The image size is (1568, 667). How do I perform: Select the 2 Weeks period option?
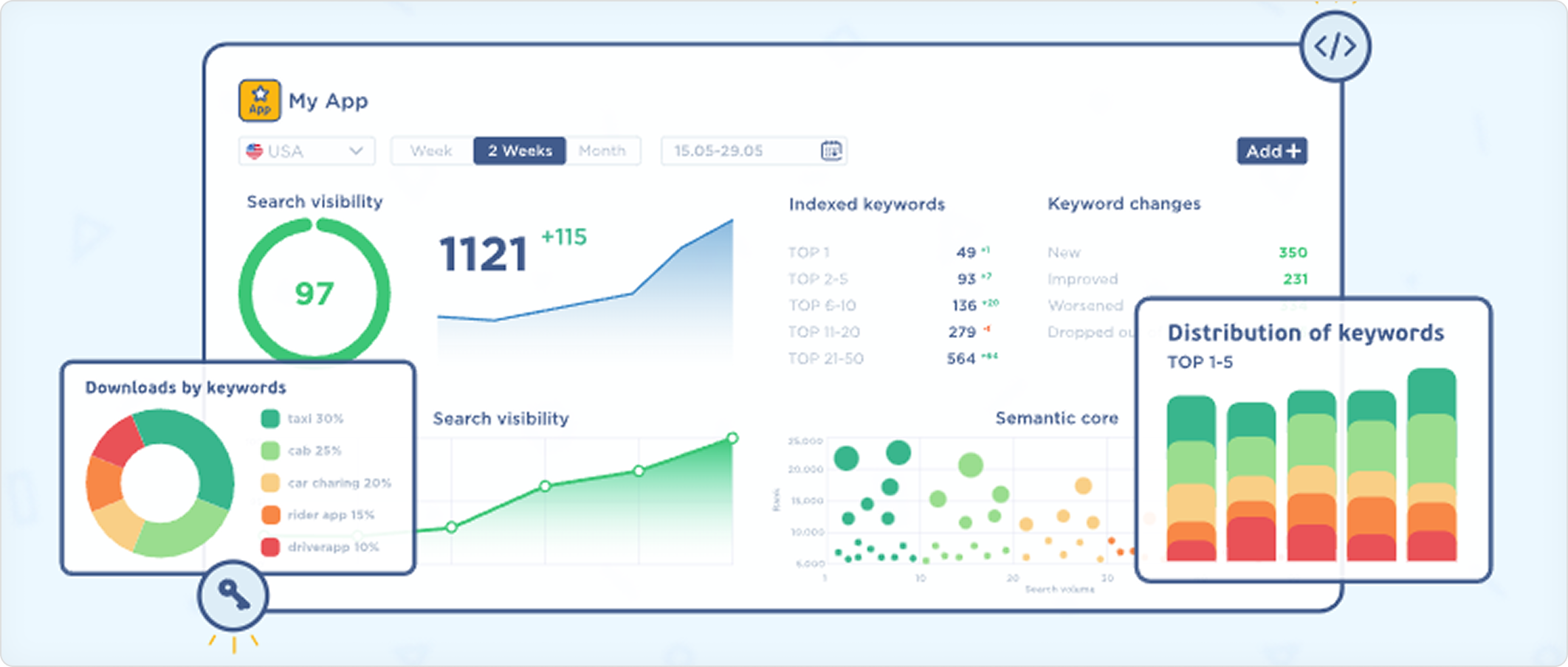click(x=520, y=151)
